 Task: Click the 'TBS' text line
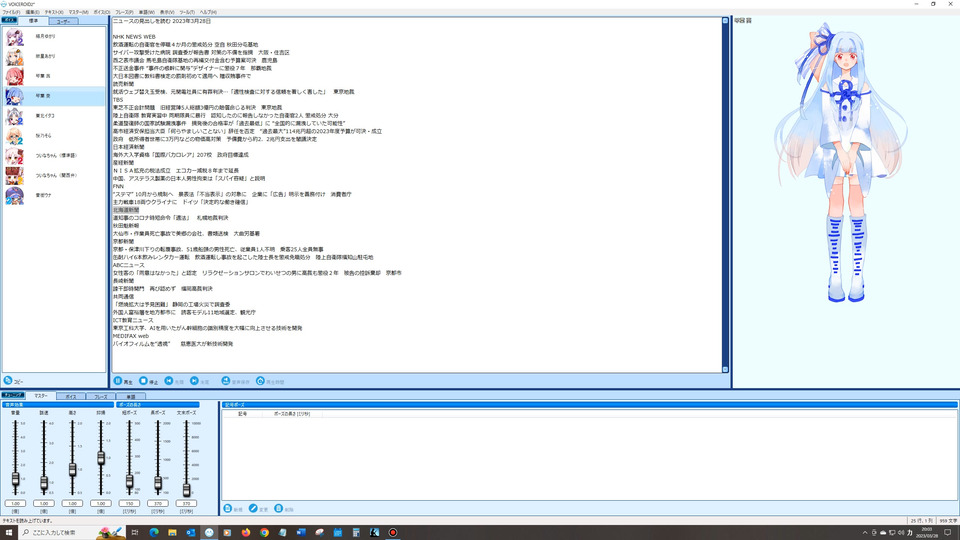pyautogui.click(x=118, y=100)
